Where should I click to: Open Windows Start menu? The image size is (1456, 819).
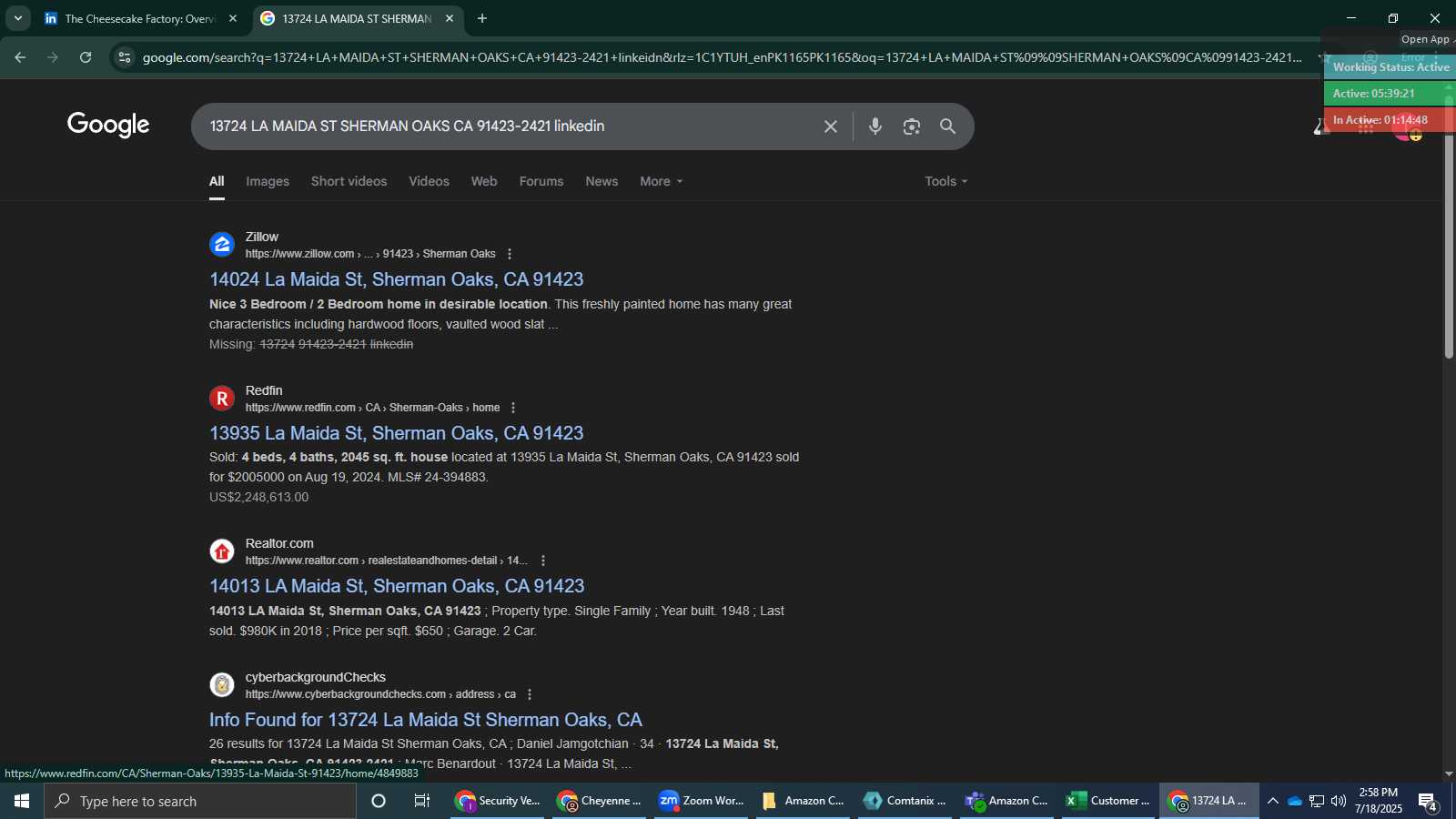click(x=22, y=801)
